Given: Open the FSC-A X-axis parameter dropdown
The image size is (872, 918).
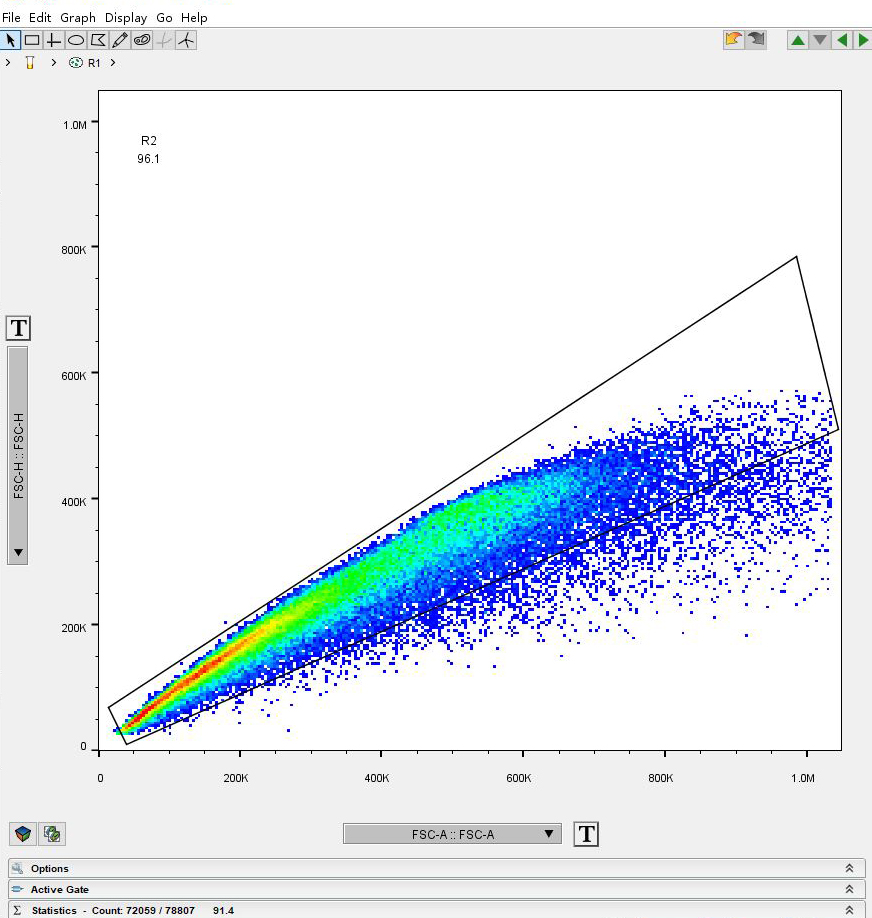Looking at the screenshot, I should 452,834.
